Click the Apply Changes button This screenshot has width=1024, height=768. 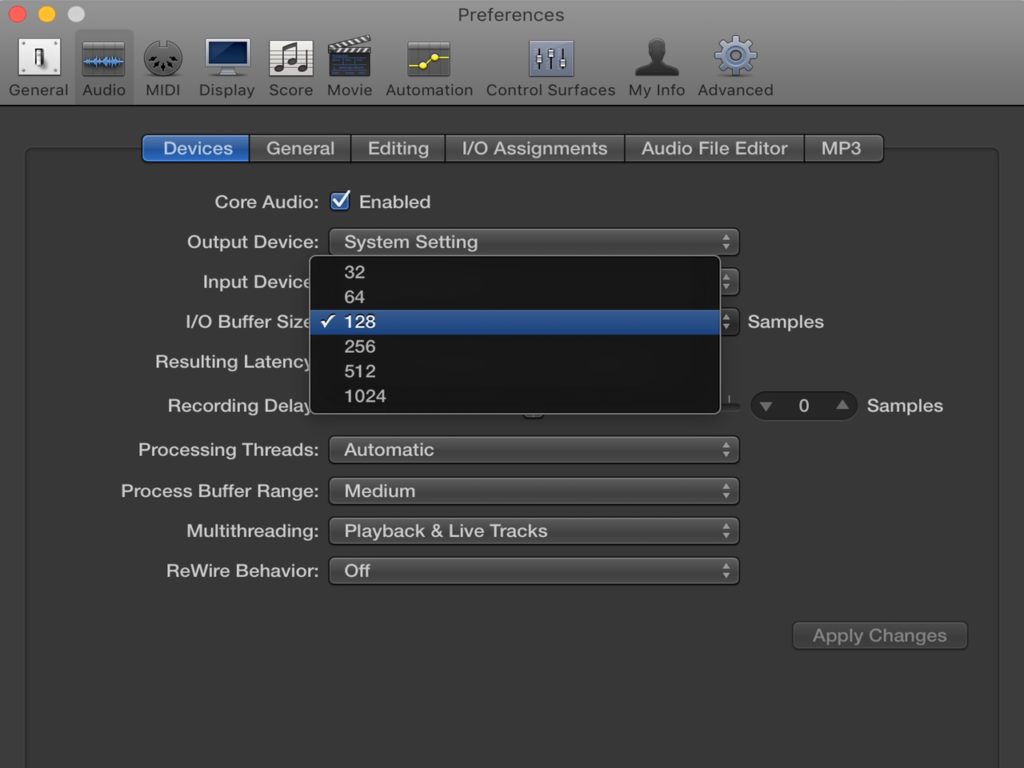point(879,636)
